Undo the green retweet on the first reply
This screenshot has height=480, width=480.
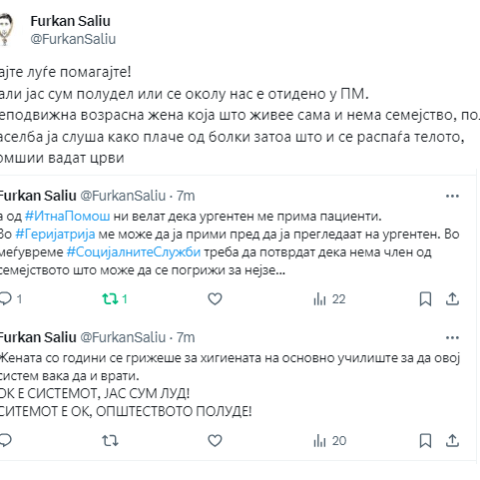click(x=110, y=299)
